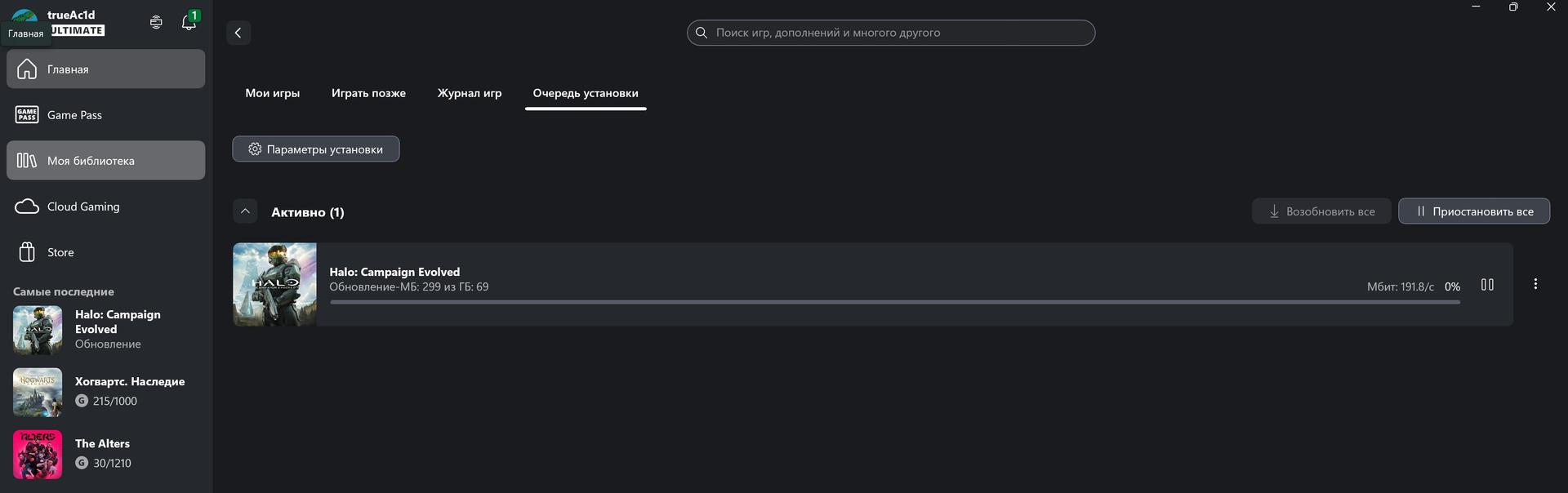Switch to Журнал игр tab
This screenshot has height=493, width=1568.
(x=470, y=93)
